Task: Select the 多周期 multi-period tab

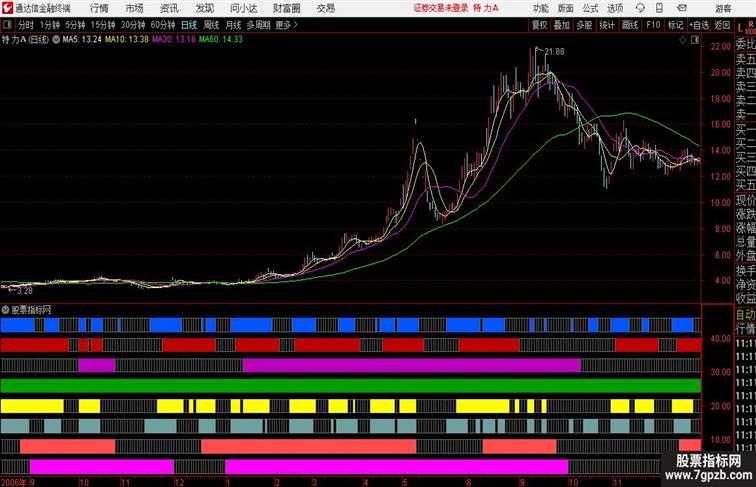Action: coord(258,25)
